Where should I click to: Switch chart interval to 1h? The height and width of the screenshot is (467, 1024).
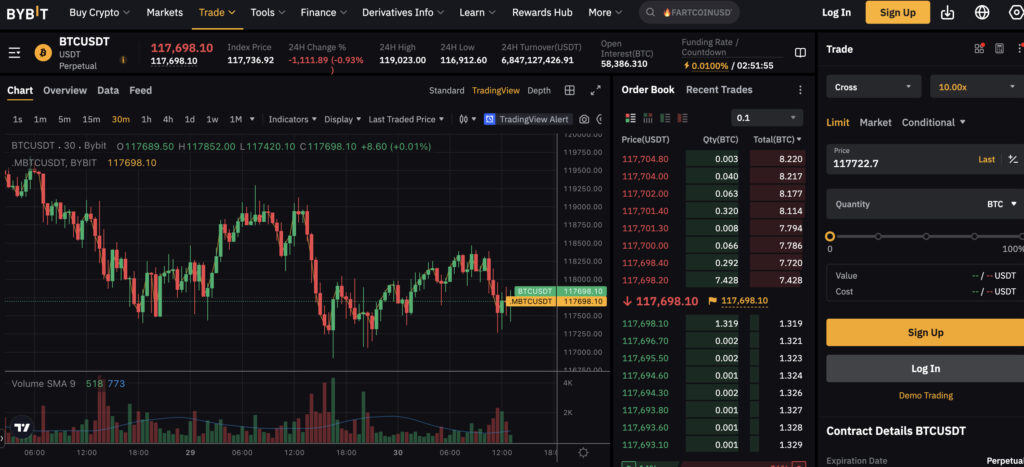(146, 120)
